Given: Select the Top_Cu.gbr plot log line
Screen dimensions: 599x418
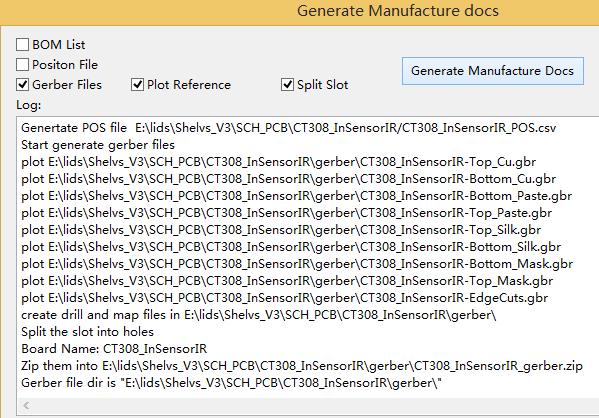Looking at the screenshot, I should 278,162.
